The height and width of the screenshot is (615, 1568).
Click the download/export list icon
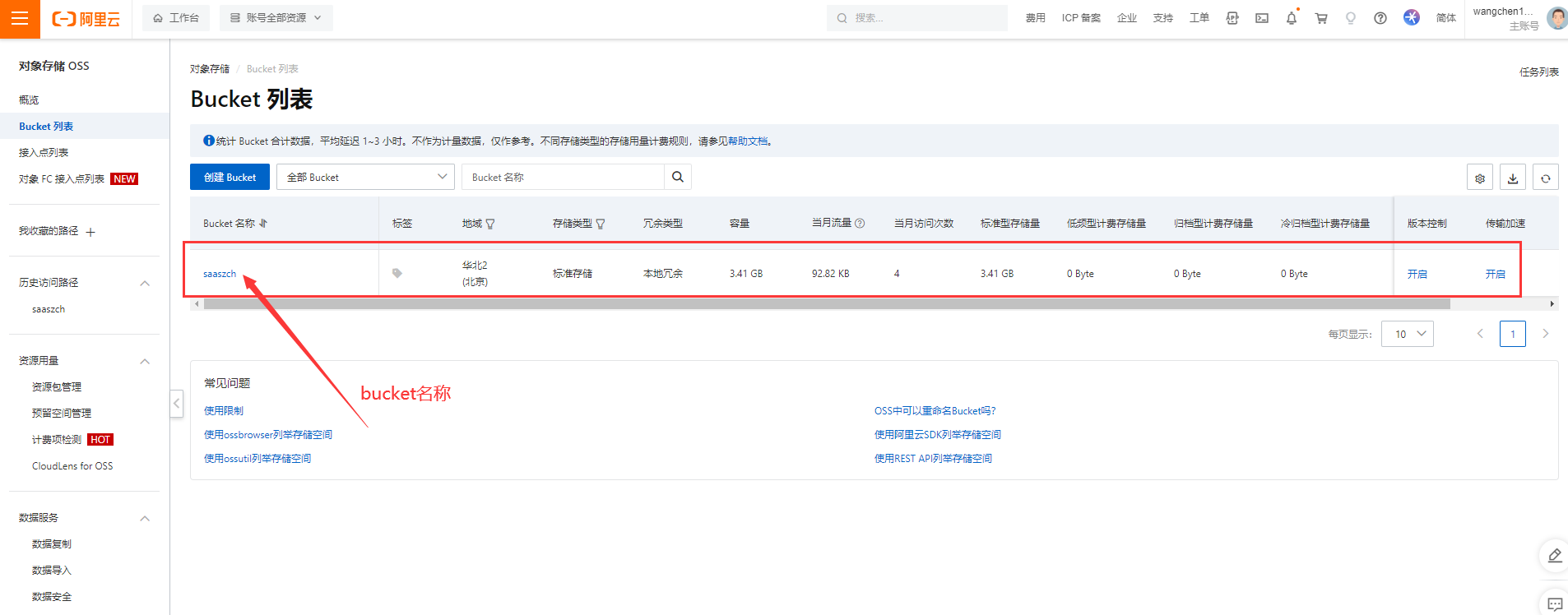(x=1512, y=178)
